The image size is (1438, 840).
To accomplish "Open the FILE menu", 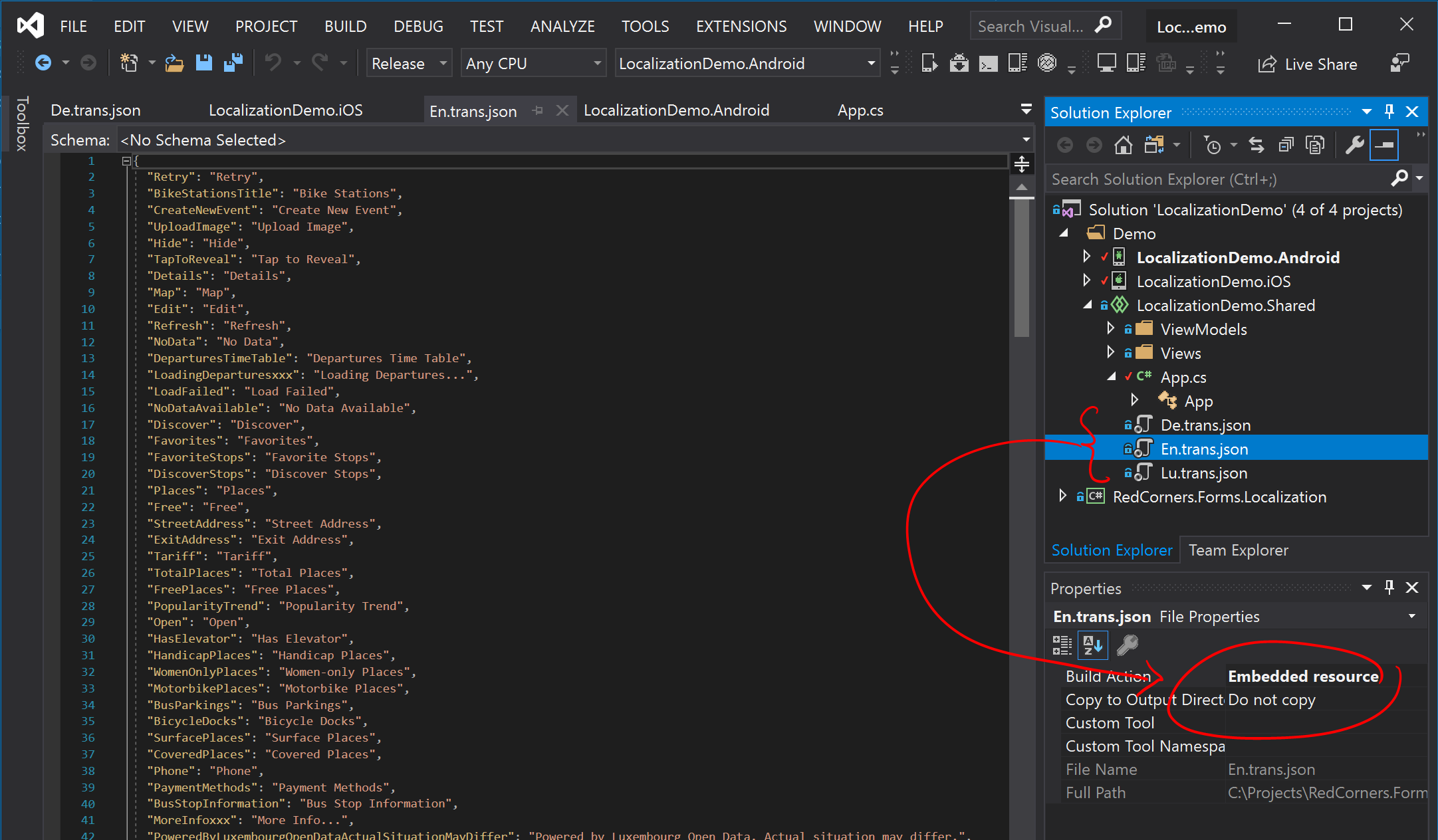I will click(x=73, y=26).
